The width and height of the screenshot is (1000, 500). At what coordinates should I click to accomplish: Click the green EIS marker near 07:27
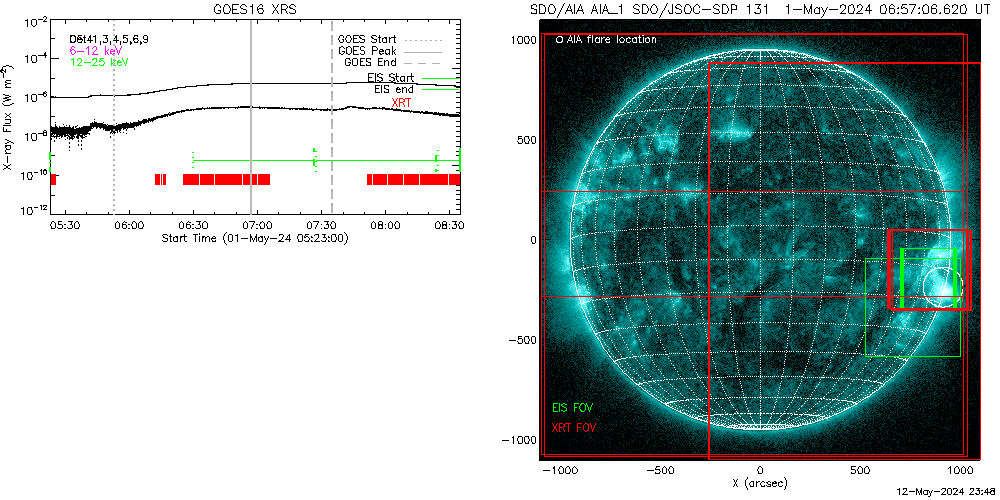(314, 159)
